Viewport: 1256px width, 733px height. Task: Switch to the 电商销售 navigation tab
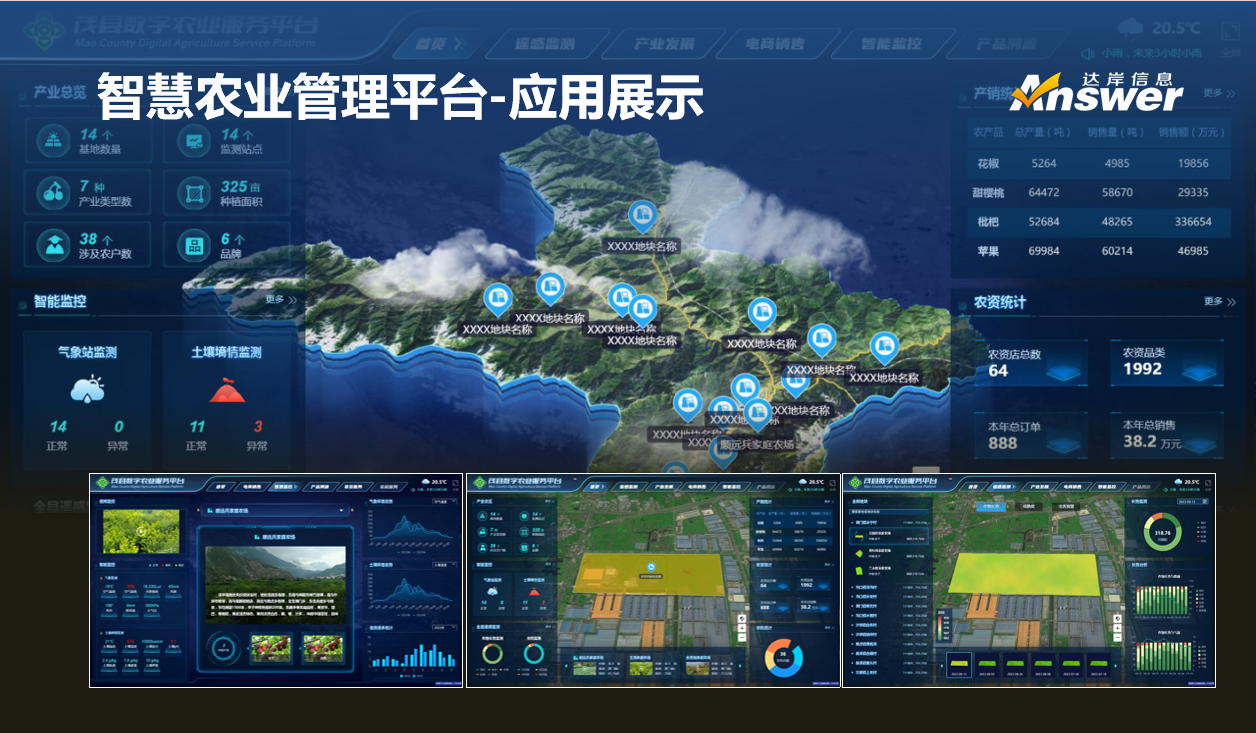point(775,44)
